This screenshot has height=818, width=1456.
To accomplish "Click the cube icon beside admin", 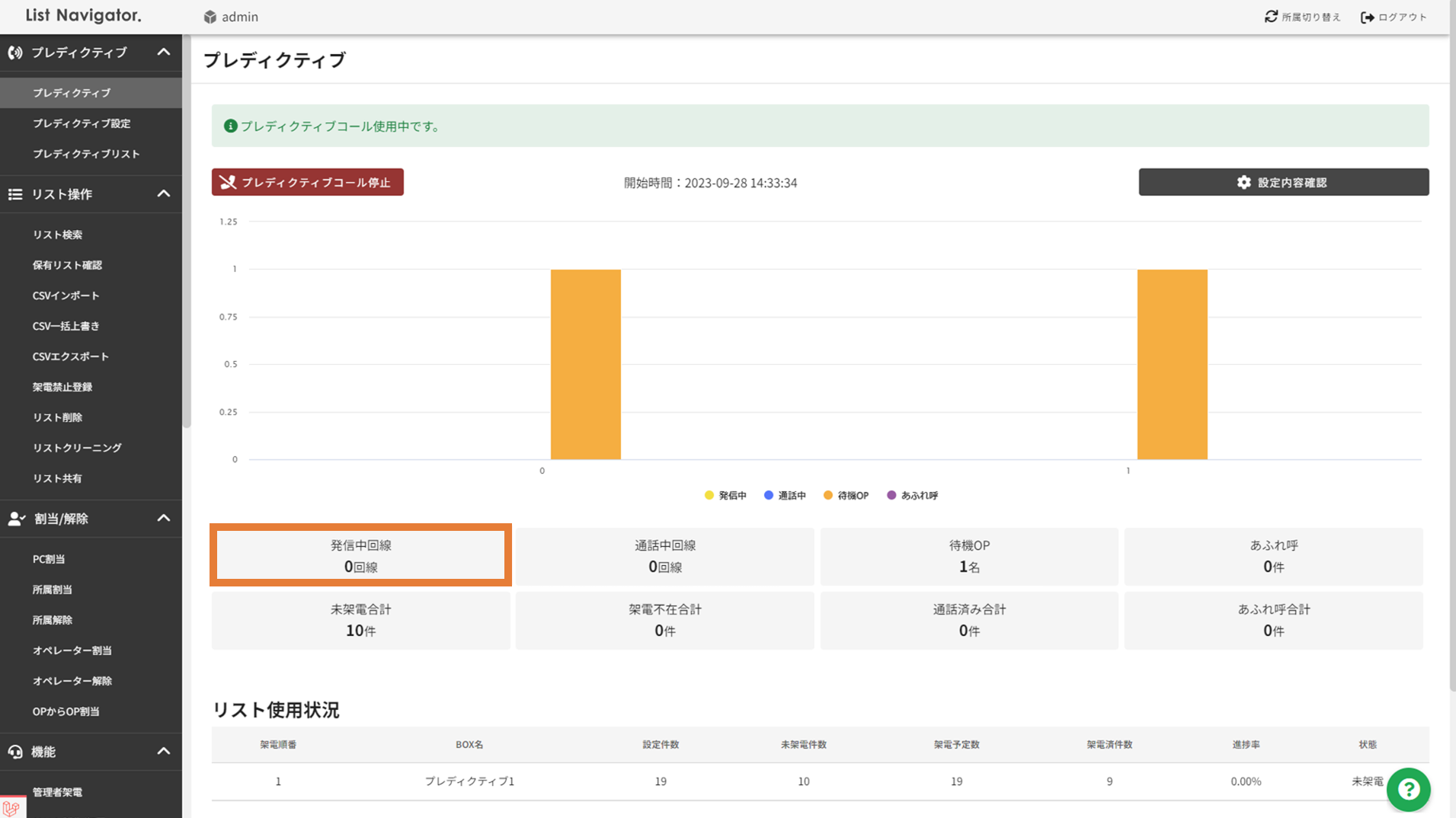I will click(210, 17).
